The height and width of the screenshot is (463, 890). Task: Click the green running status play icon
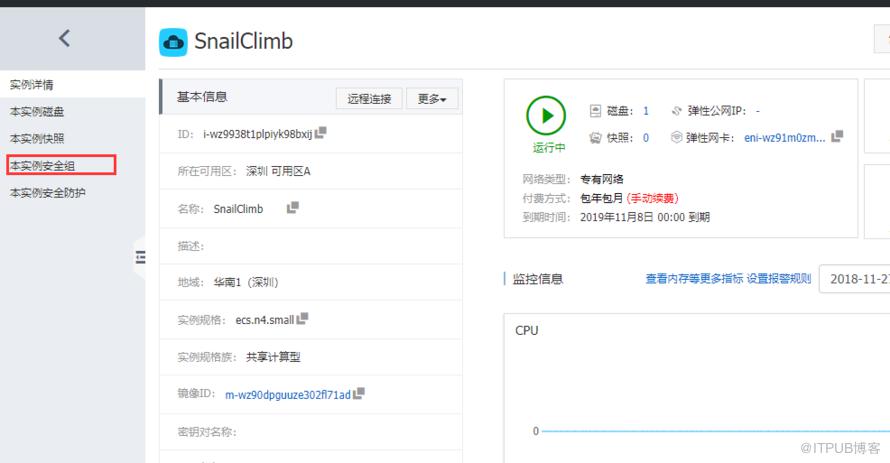coord(546,116)
